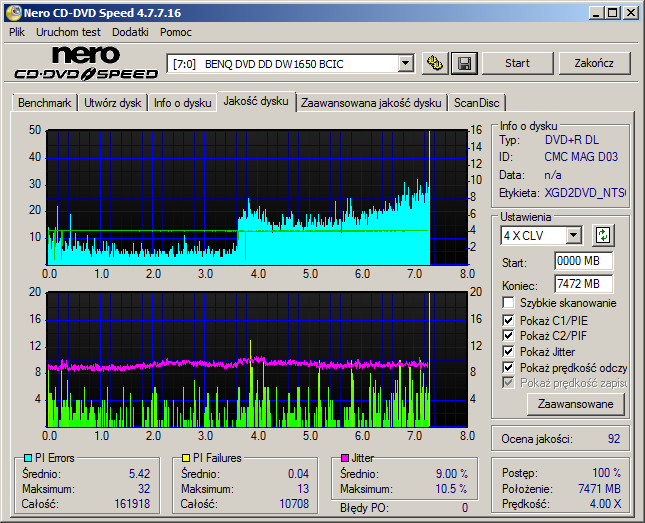Image resolution: width=645 pixels, height=523 pixels.
Task: Switch to the Info o dysku tab
Action: point(183,103)
